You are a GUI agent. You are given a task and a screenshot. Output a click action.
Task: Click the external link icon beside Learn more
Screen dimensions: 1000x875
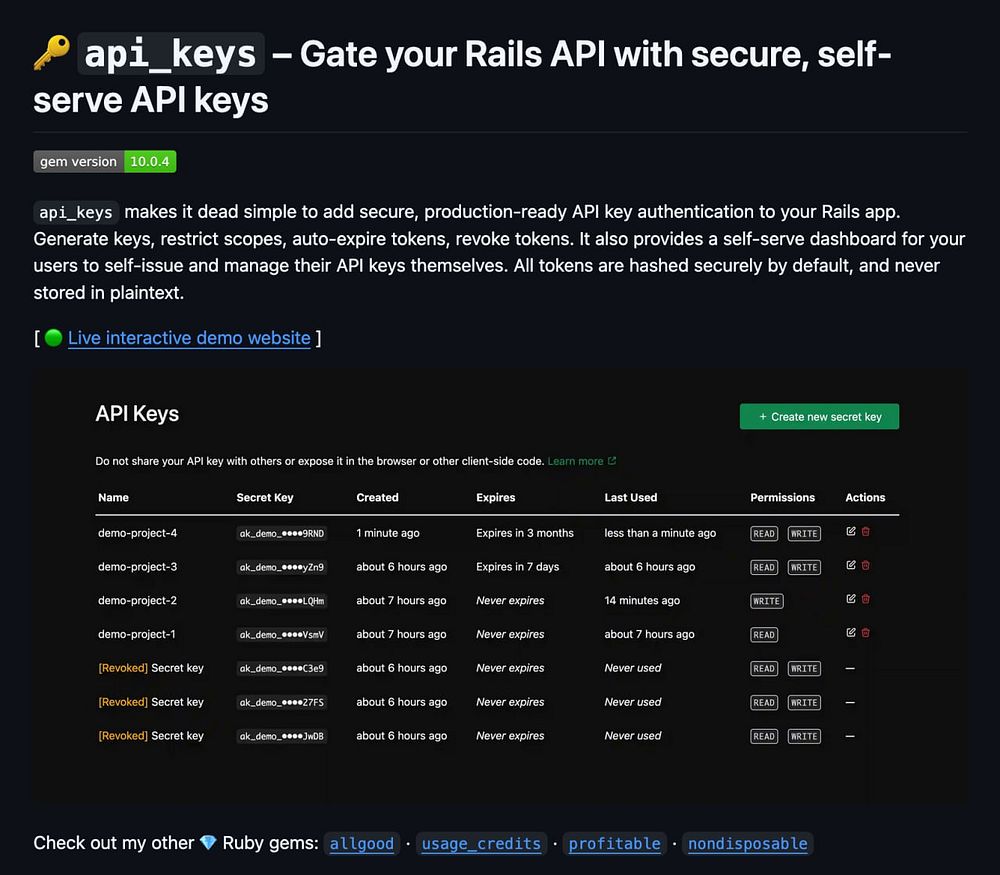612,461
